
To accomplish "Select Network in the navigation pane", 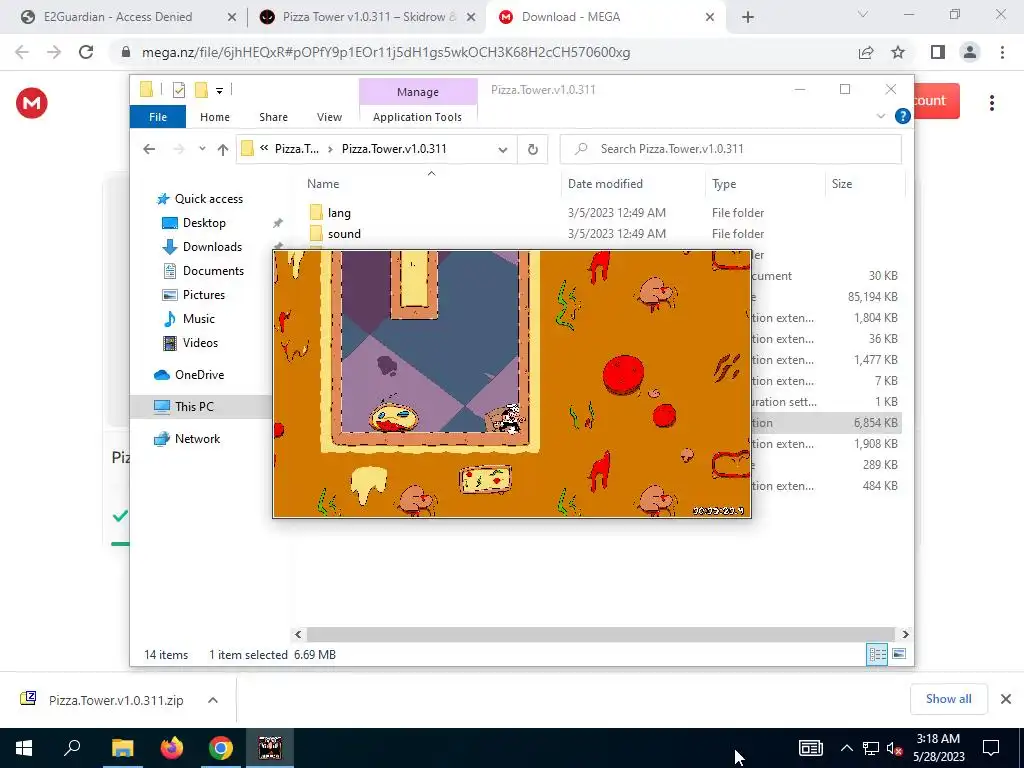I will 197,439.
